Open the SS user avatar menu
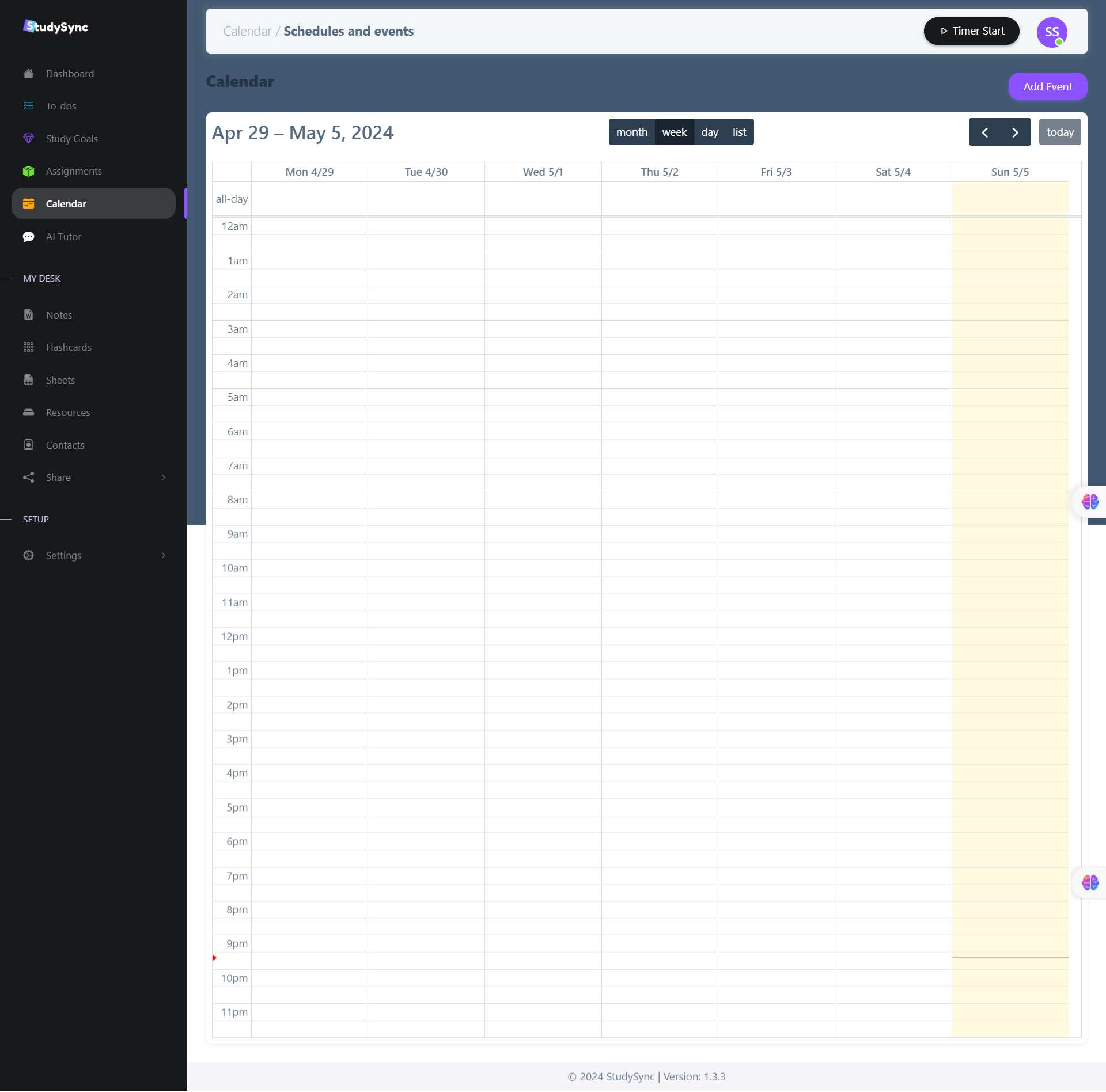Viewport: 1106px width, 1092px height. [1051, 32]
